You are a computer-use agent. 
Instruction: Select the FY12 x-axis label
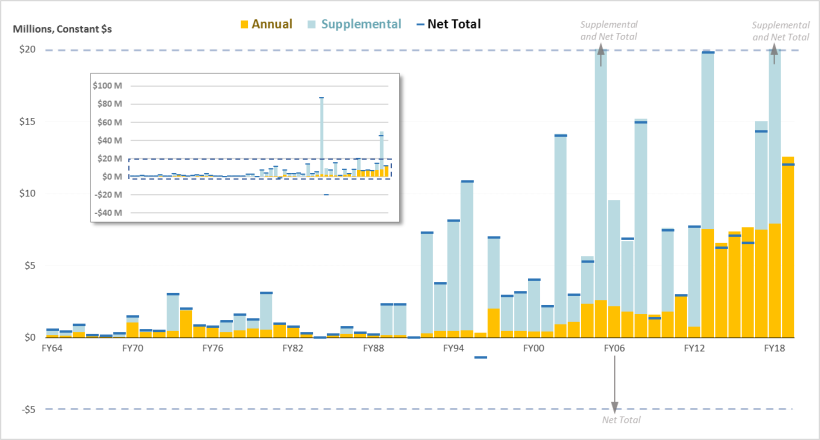pos(694,349)
